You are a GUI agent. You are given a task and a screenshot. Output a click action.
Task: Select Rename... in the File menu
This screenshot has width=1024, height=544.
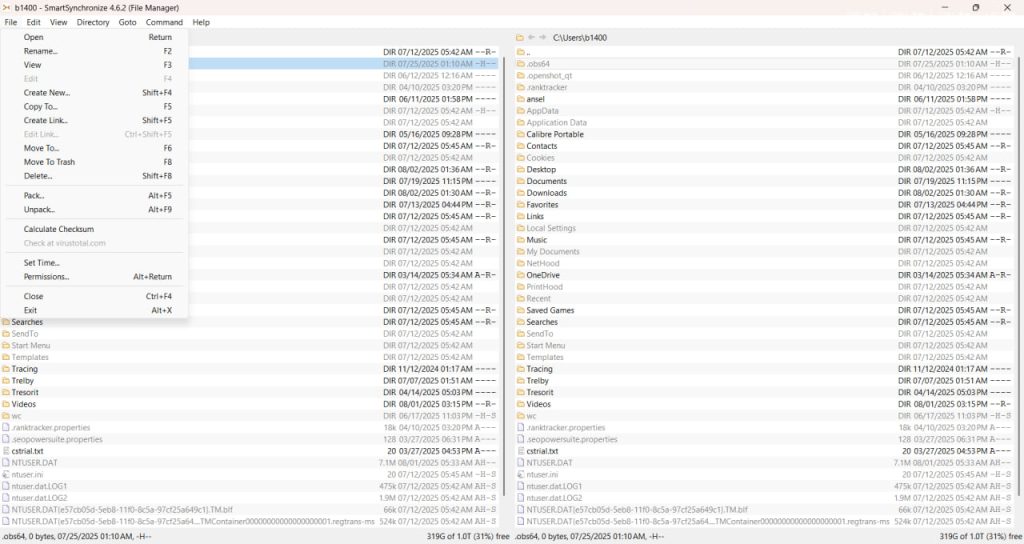click(x=94, y=51)
